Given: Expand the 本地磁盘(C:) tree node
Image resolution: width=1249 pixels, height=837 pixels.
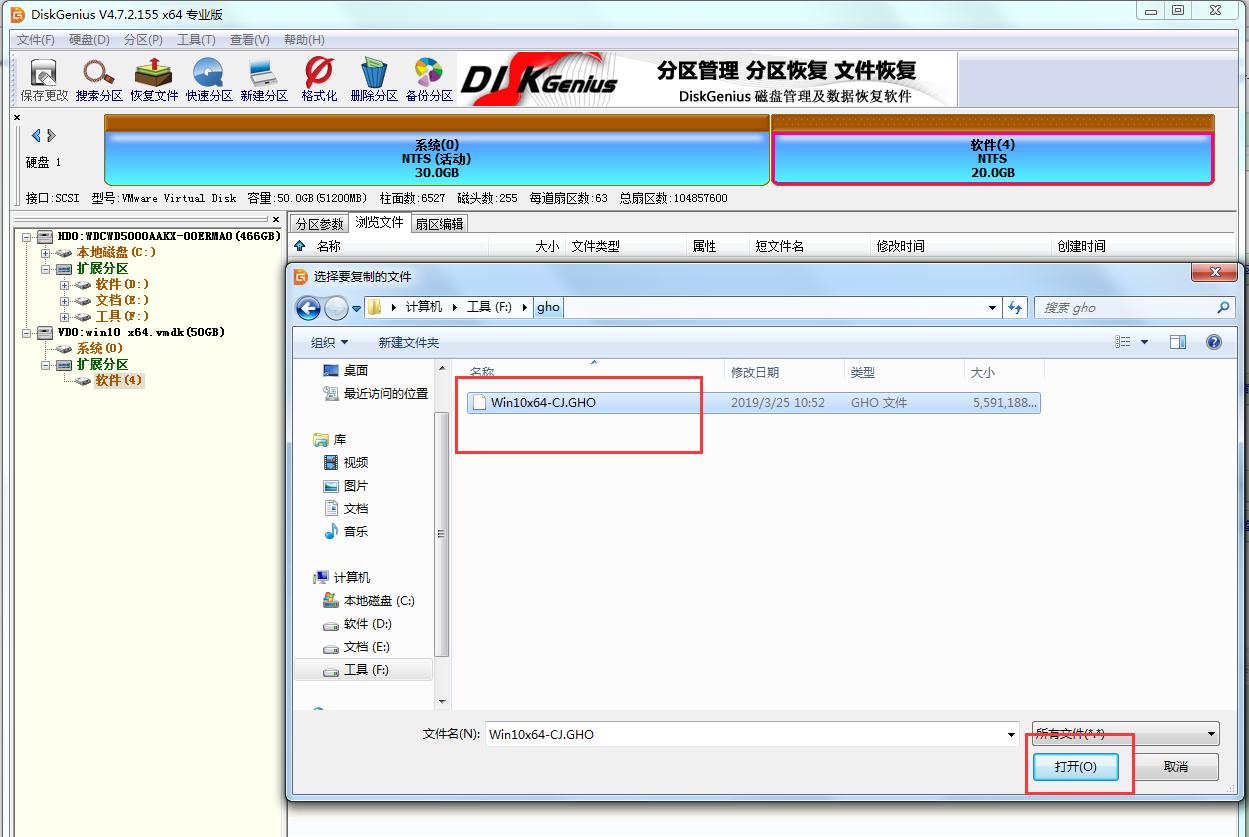Looking at the screenshot, I should click(46, 252).
